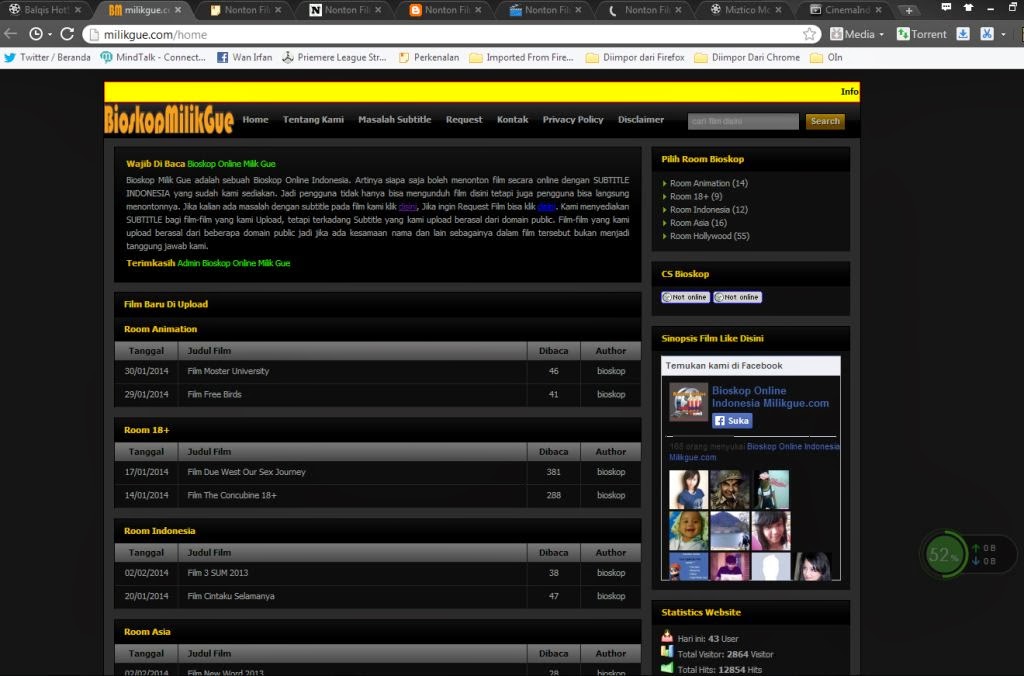This screenshot has height=676, width=1024.
Task: Click the purple disini subtitle link
Action: pyautogui.click(x=408, y=206)
